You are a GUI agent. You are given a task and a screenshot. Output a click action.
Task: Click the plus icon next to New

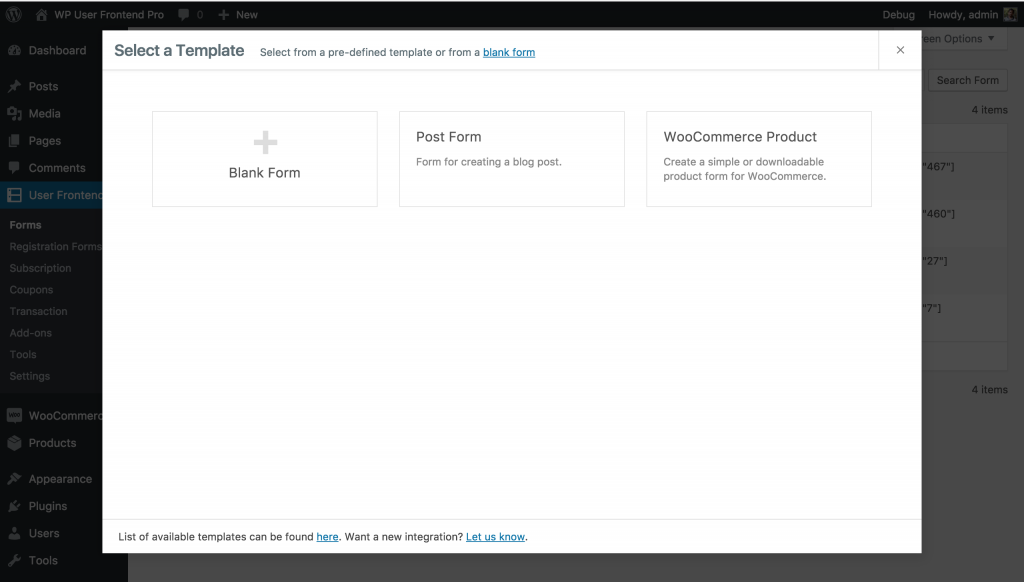pos(223,14)
